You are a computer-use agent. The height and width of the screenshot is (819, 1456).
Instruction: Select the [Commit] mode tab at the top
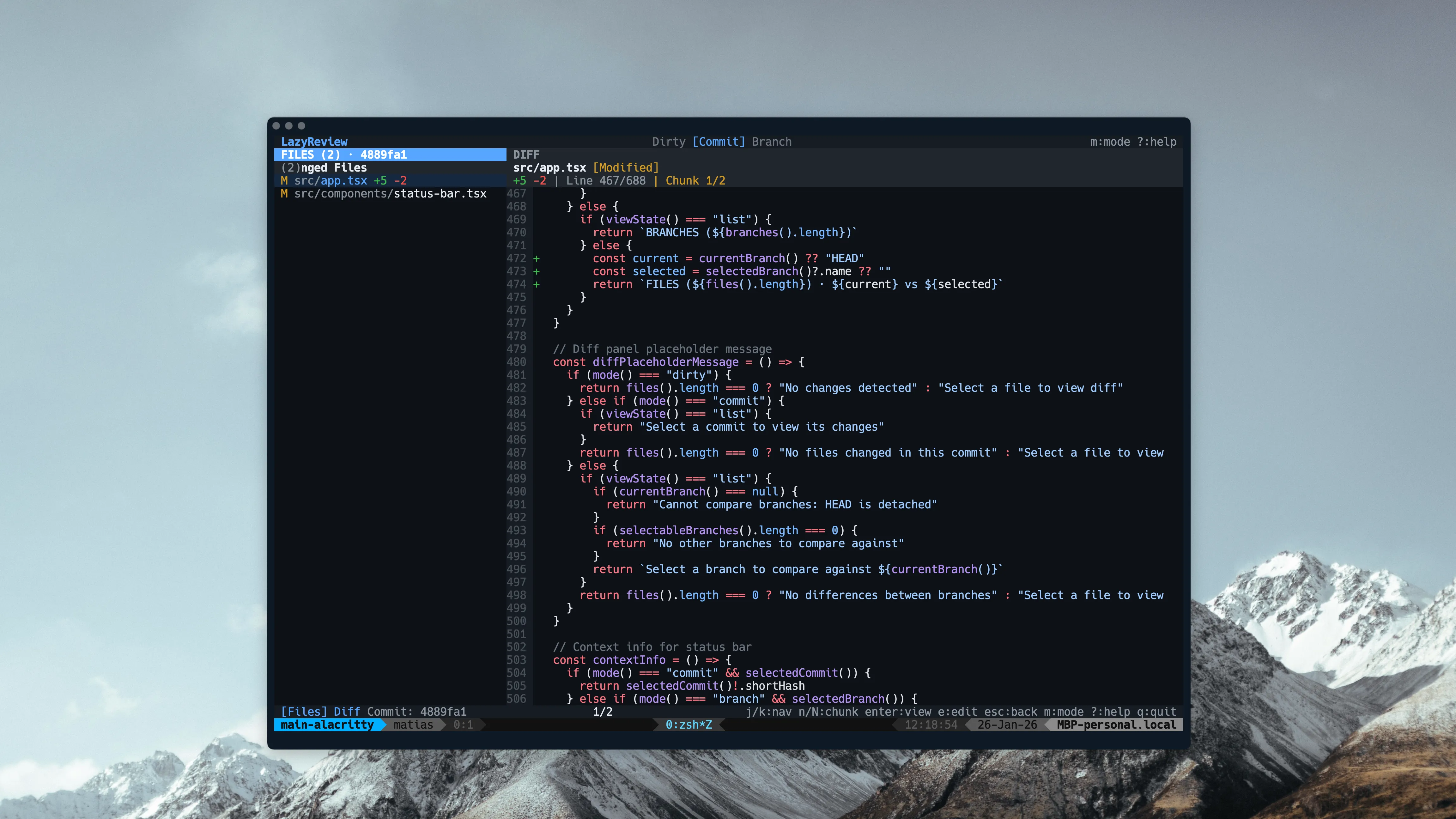tap(720, 141)
